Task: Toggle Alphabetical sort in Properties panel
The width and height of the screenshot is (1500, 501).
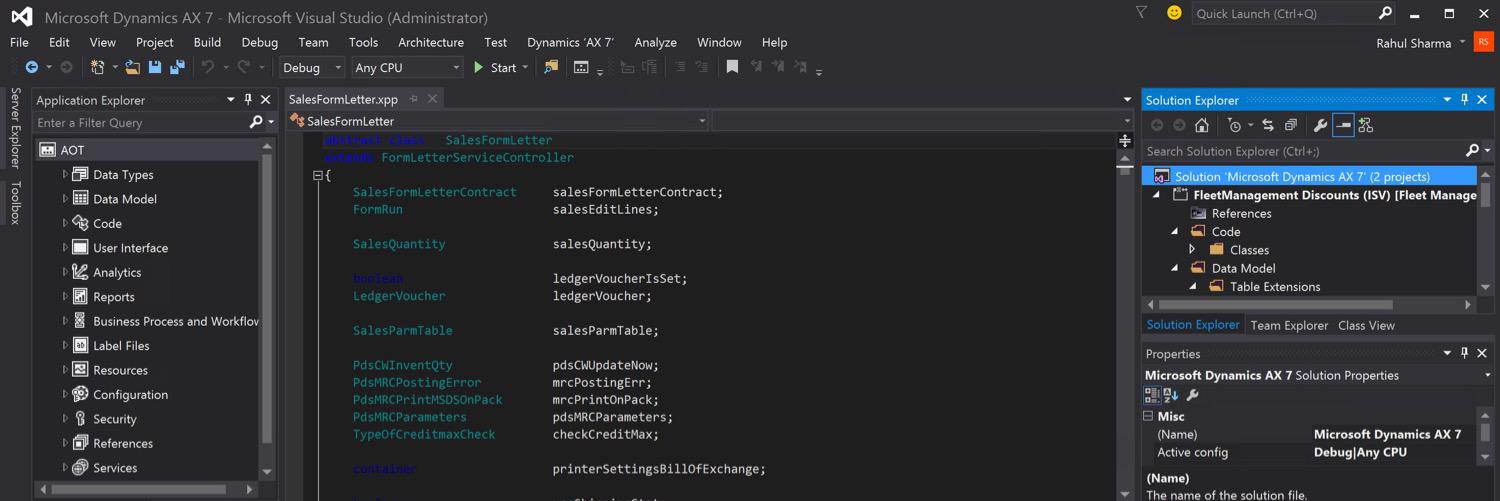Action: [x=1171, y=395]
